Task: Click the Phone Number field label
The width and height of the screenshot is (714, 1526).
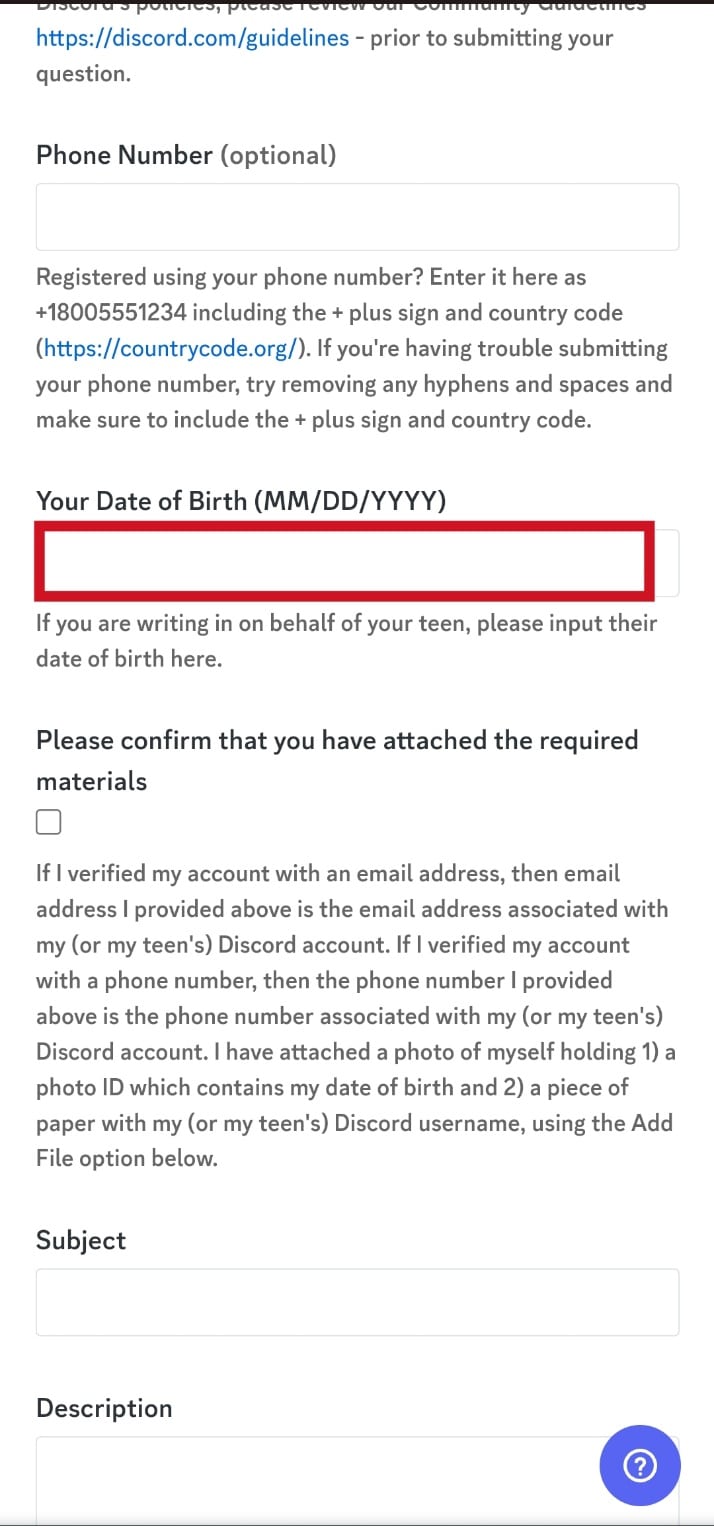Action: [124, 155]
